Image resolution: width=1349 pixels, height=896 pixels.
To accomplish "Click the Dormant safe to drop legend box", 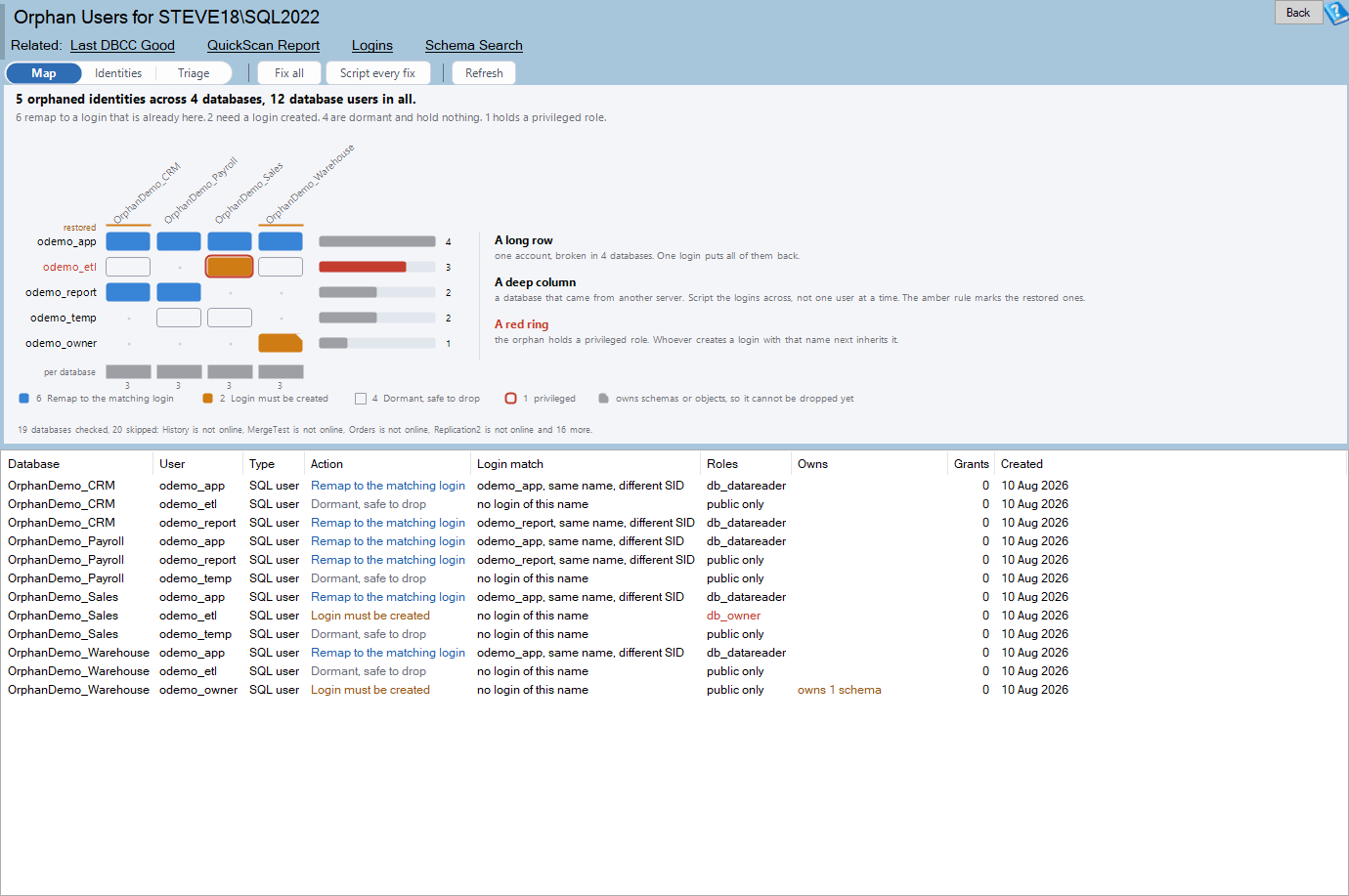I will pos(361,399).
